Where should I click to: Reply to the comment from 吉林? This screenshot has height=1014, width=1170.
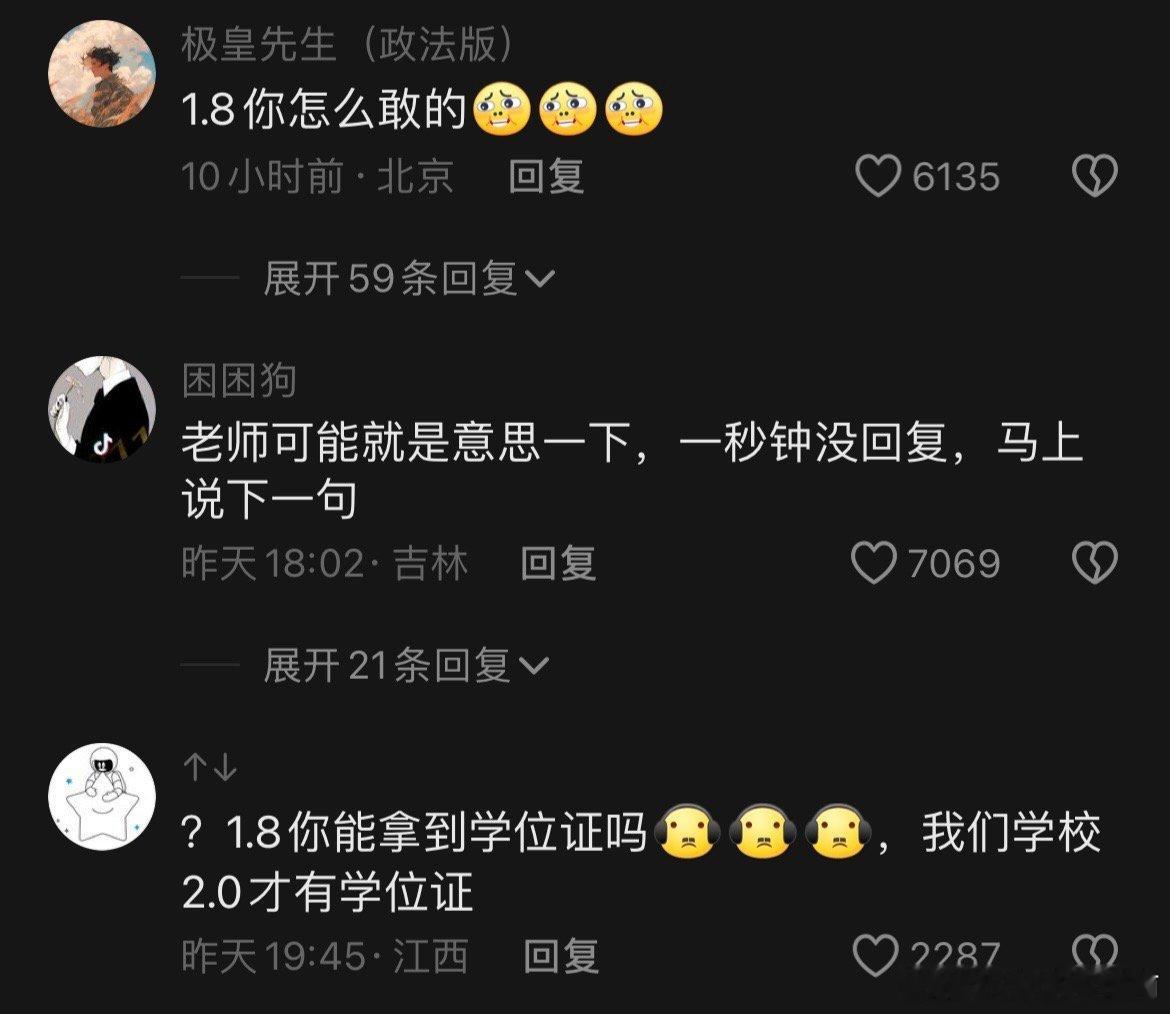pos(558,563)
